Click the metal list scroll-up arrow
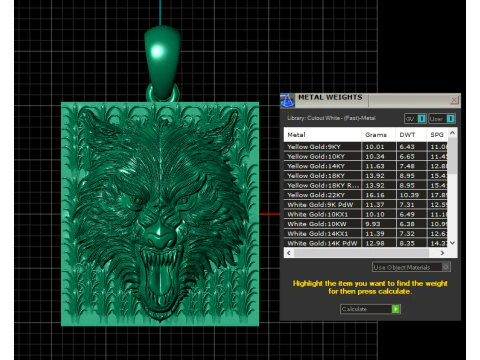480x360 pixels. pos(452,133)
